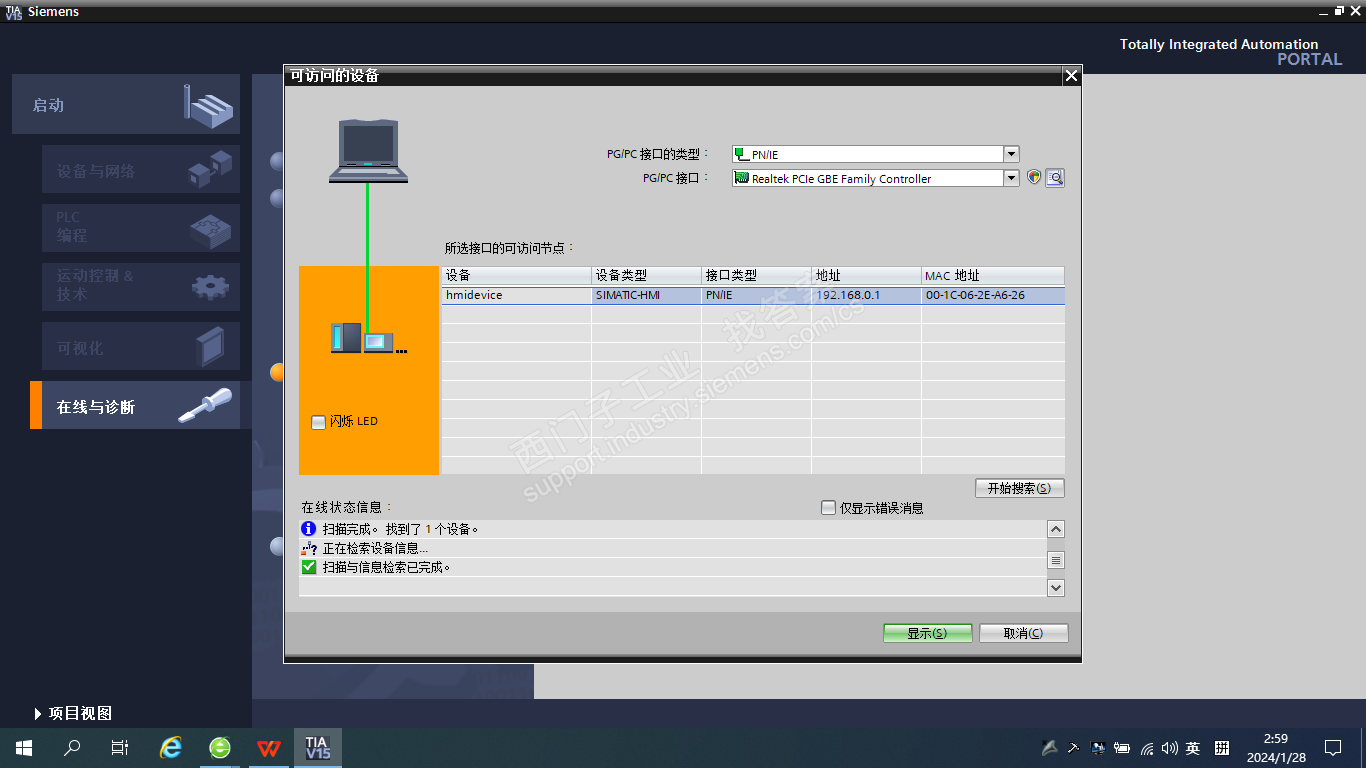Open the 启动 portal menu item
The height and width of the screenshot is (768, 1366).
126,104
